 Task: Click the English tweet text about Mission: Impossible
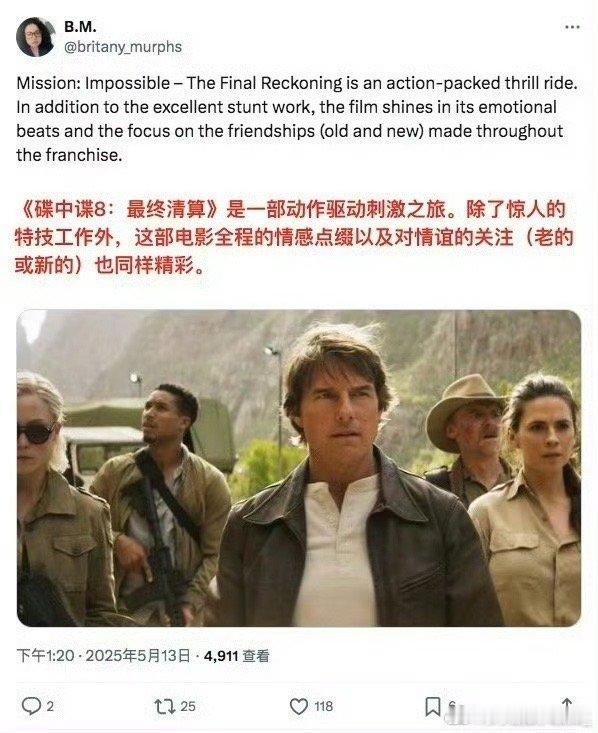[x=297, y=119]
